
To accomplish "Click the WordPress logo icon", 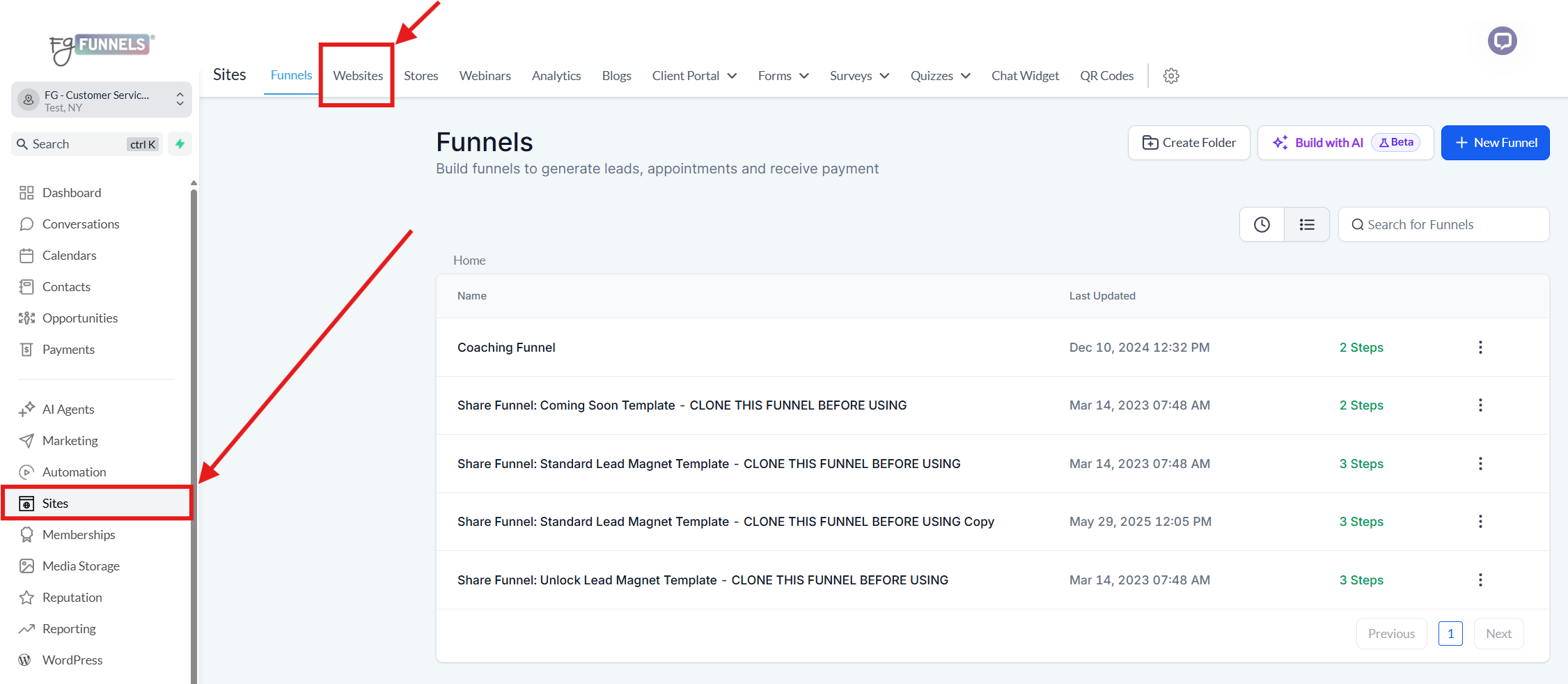I will click(x=25, y=660).
